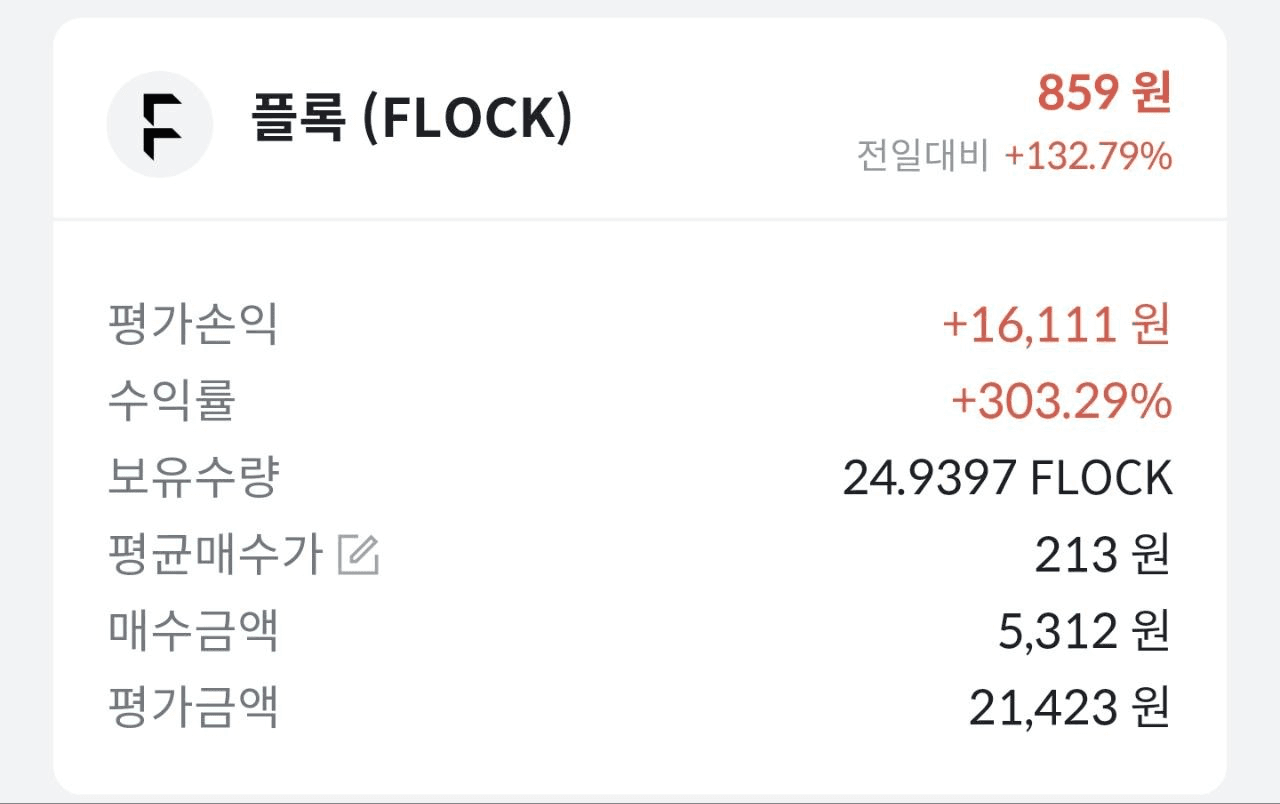The height and width of the screenshot is (804, 1280).
Task: Click the +303.29% return rate value
Action: pos(1061,402)
